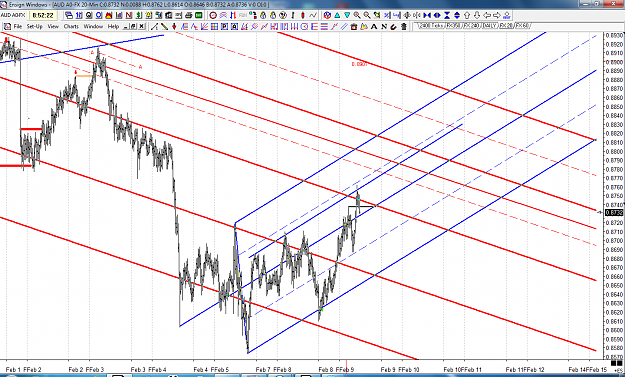Open the View menu
625x377 pixels.
pyautogui.click(x=53, y=26)
